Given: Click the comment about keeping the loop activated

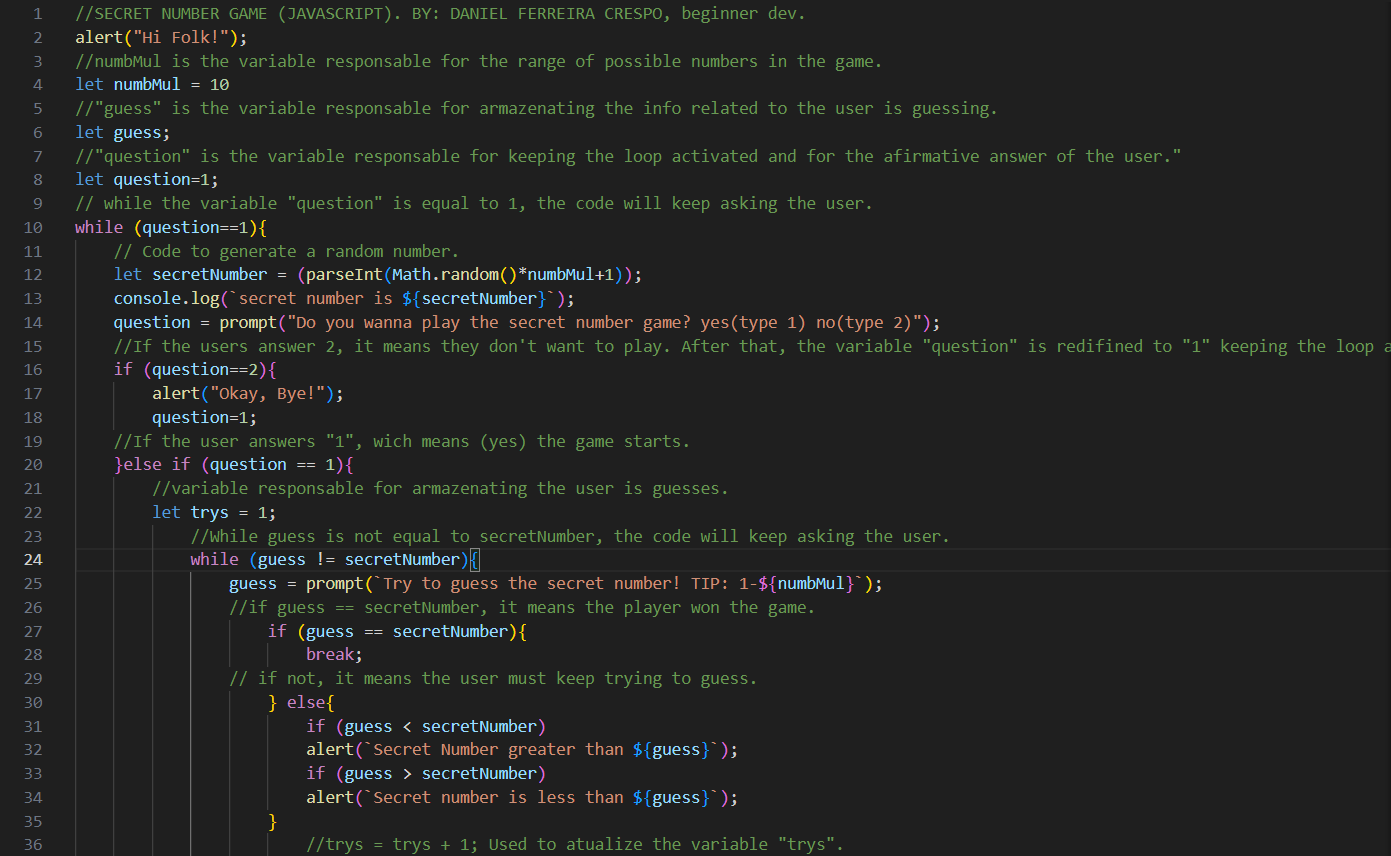Looking at the screenshot, I should point(628,156).
